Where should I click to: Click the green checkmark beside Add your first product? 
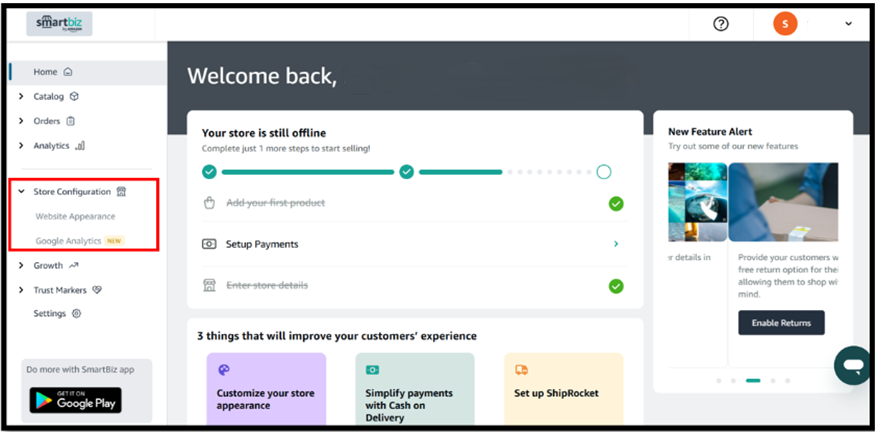tap(616, 204)
